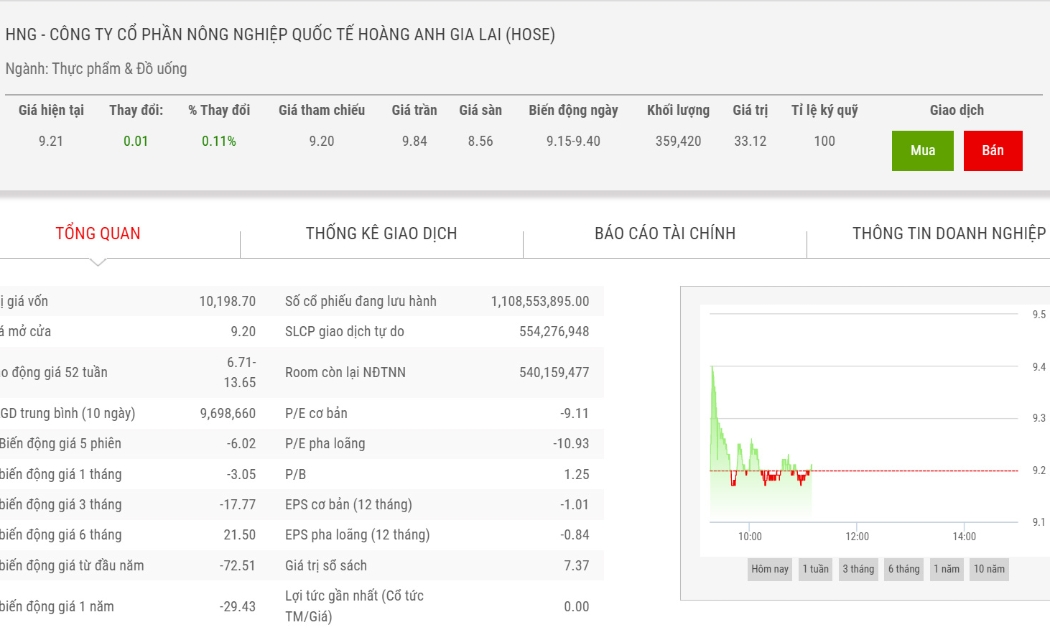Click the green Mua buy button
Viewport: 1050px width, 630px height.
pyautogui.click(x=922, y=151)
